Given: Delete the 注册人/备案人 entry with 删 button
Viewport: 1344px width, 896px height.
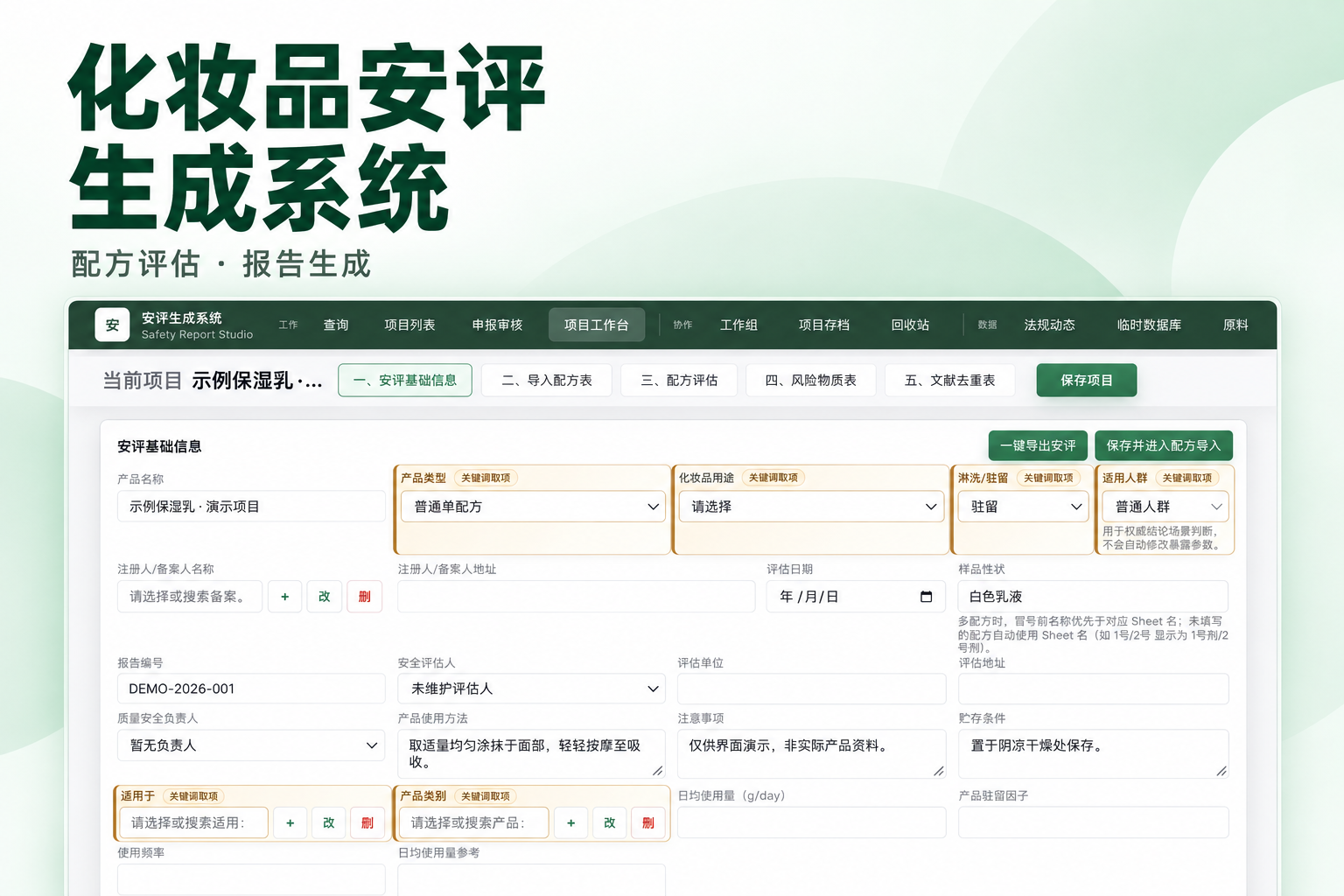Looking at the screenshot, I should 365,597.
